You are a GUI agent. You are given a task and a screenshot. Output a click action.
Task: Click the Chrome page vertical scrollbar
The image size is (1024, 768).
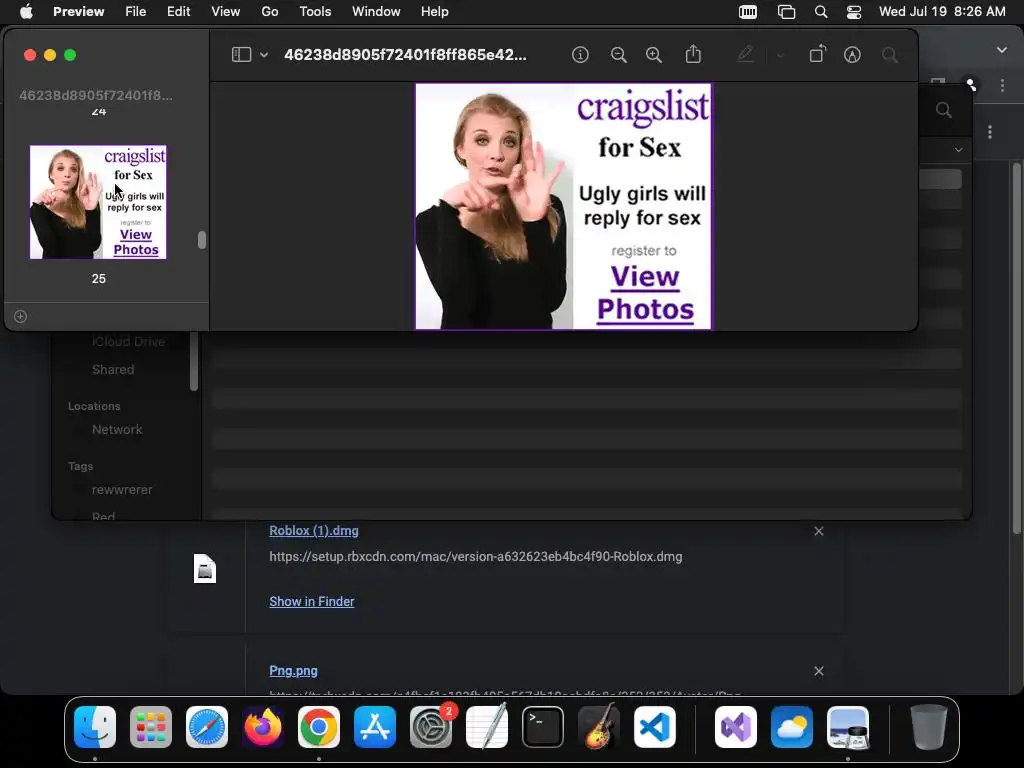[x=1016, y=346]
